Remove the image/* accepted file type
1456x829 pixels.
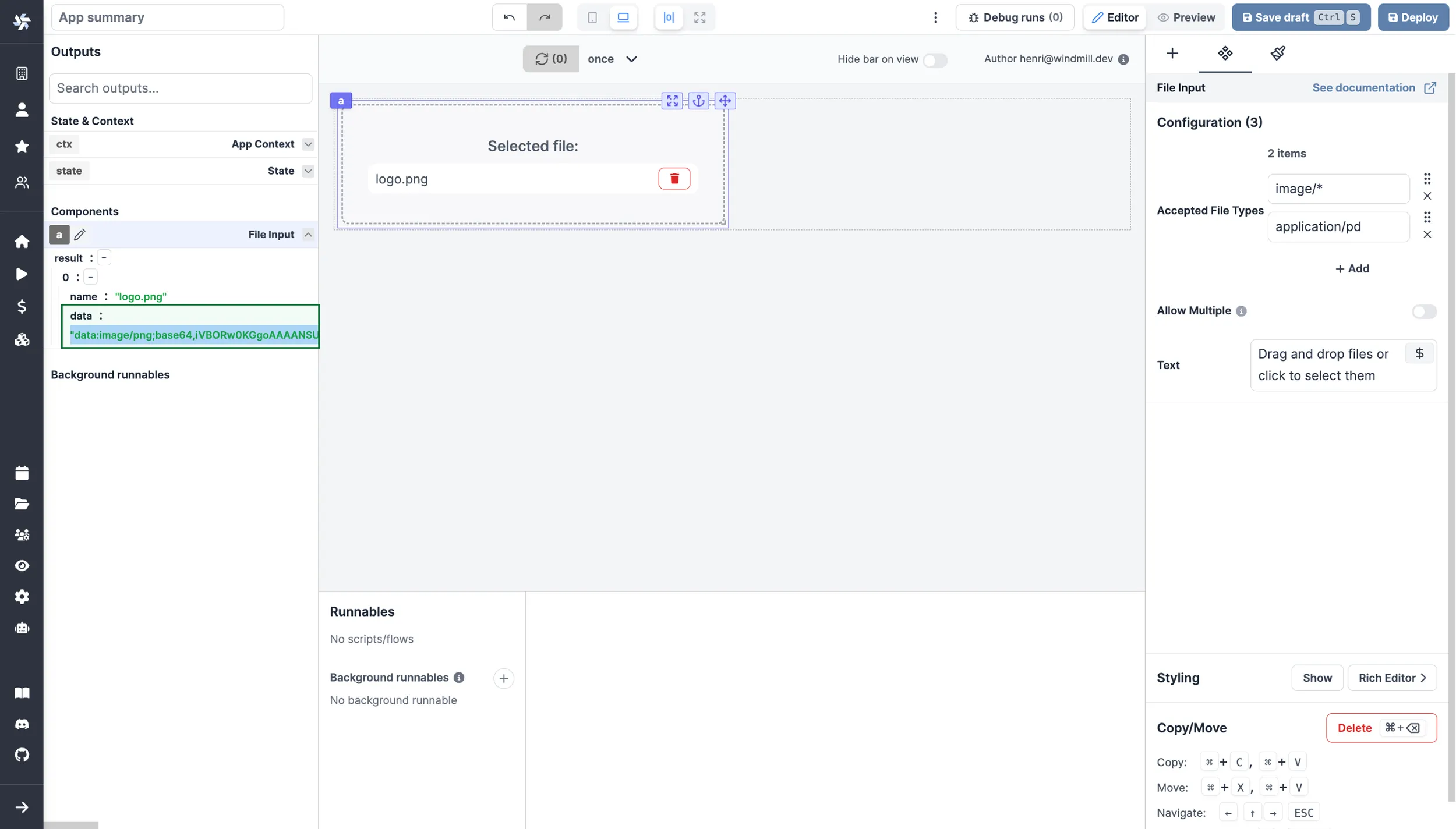point(1427,196)
